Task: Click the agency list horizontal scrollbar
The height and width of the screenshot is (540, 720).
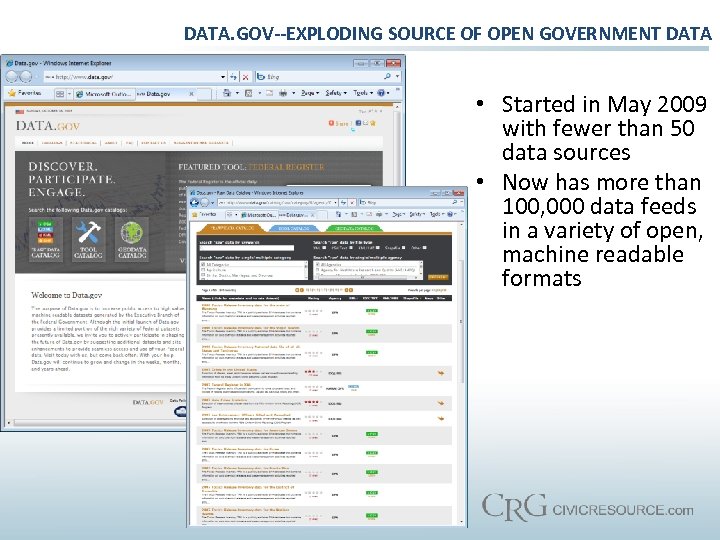Action: click(366, 278)
